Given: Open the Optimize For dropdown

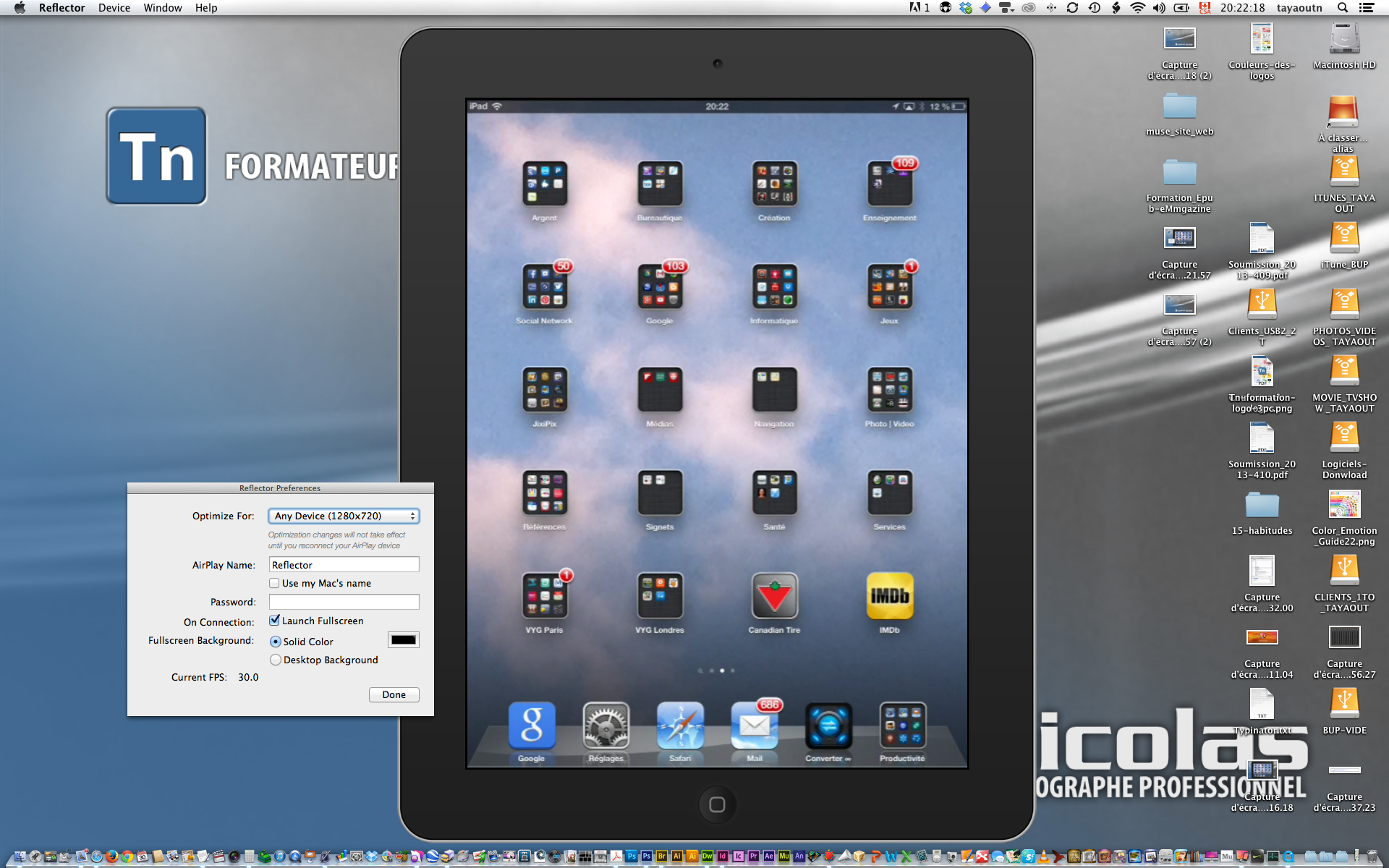Looking at the screenshot, I should [x=344, y=516].
